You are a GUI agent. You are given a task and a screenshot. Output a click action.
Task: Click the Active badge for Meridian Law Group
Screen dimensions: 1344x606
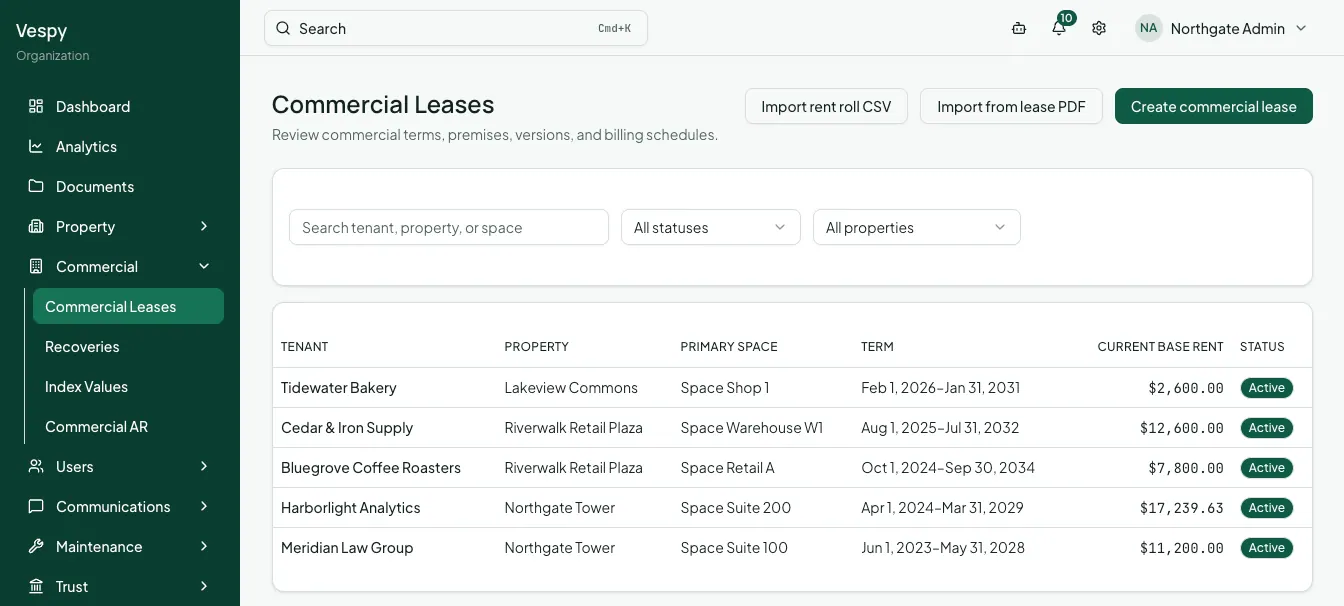(x=1266, y=547)
